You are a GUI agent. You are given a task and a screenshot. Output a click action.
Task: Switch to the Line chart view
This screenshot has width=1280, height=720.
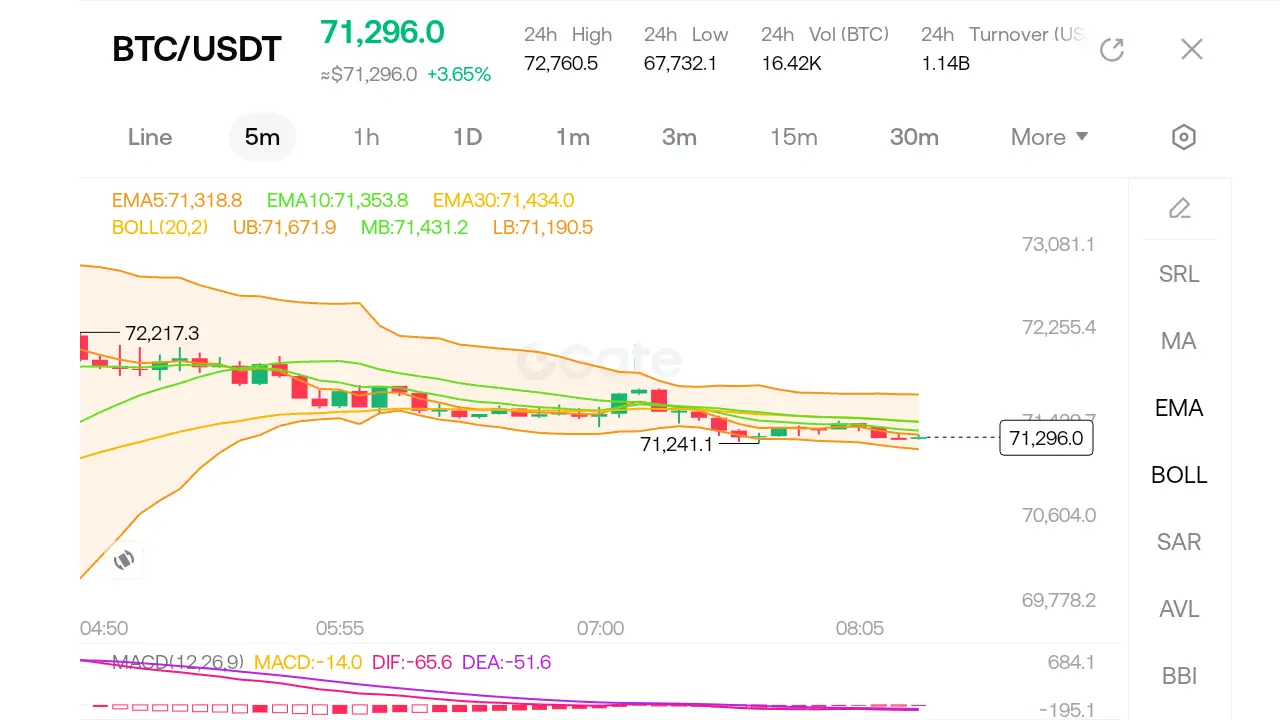pos(150,137)
